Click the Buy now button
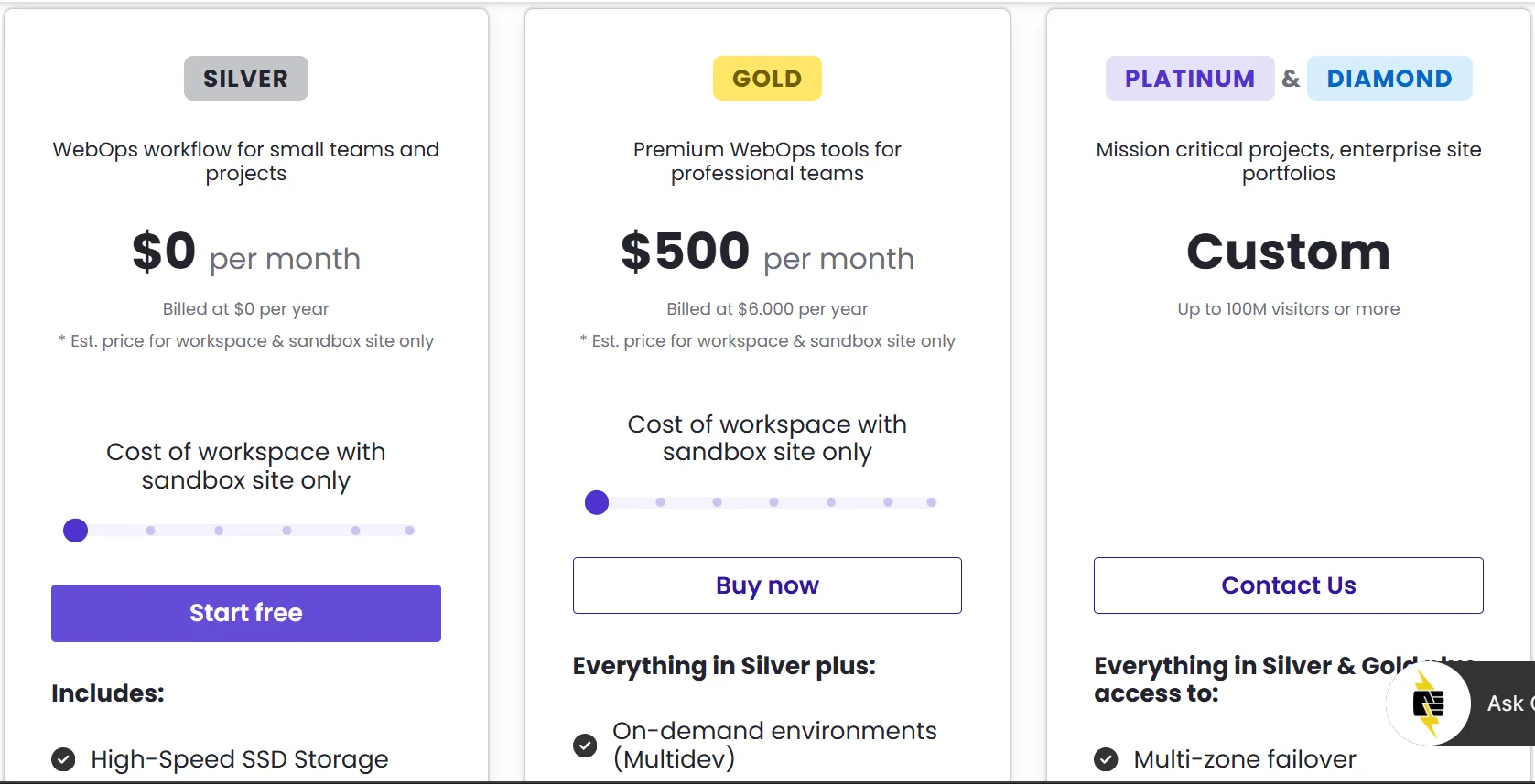 click(x=767, y=585)
